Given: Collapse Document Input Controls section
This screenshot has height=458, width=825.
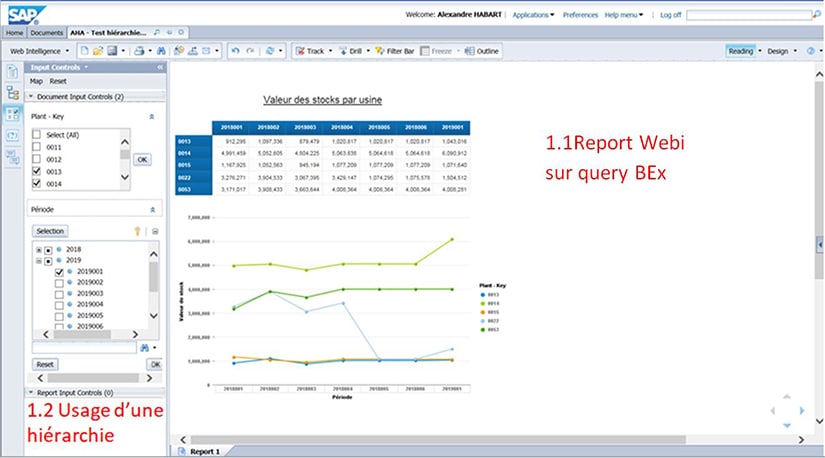Looking at the screenshot, I should click(x=31, y=96).
